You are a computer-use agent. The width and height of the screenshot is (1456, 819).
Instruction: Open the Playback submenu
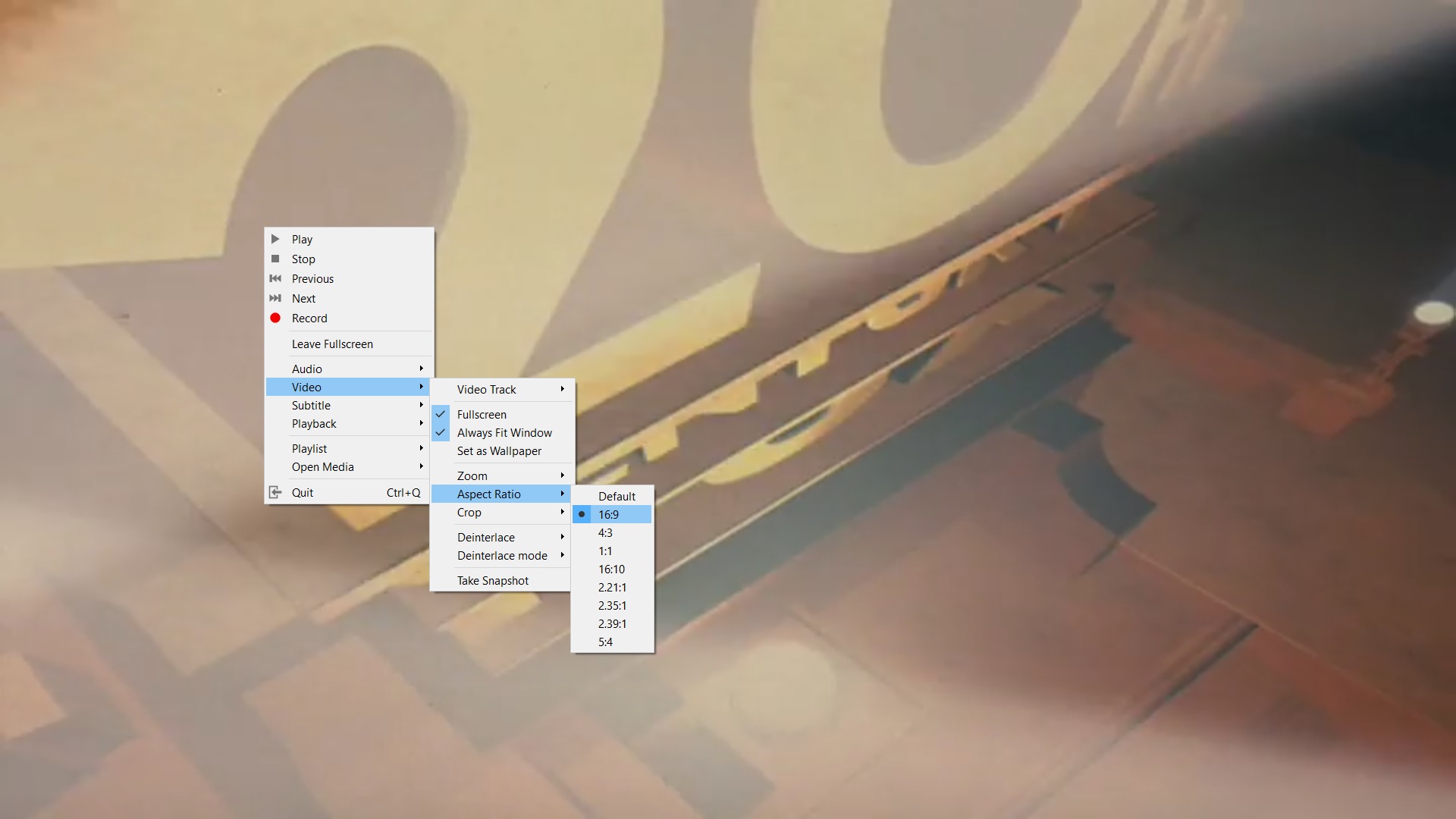pos(349,423)
